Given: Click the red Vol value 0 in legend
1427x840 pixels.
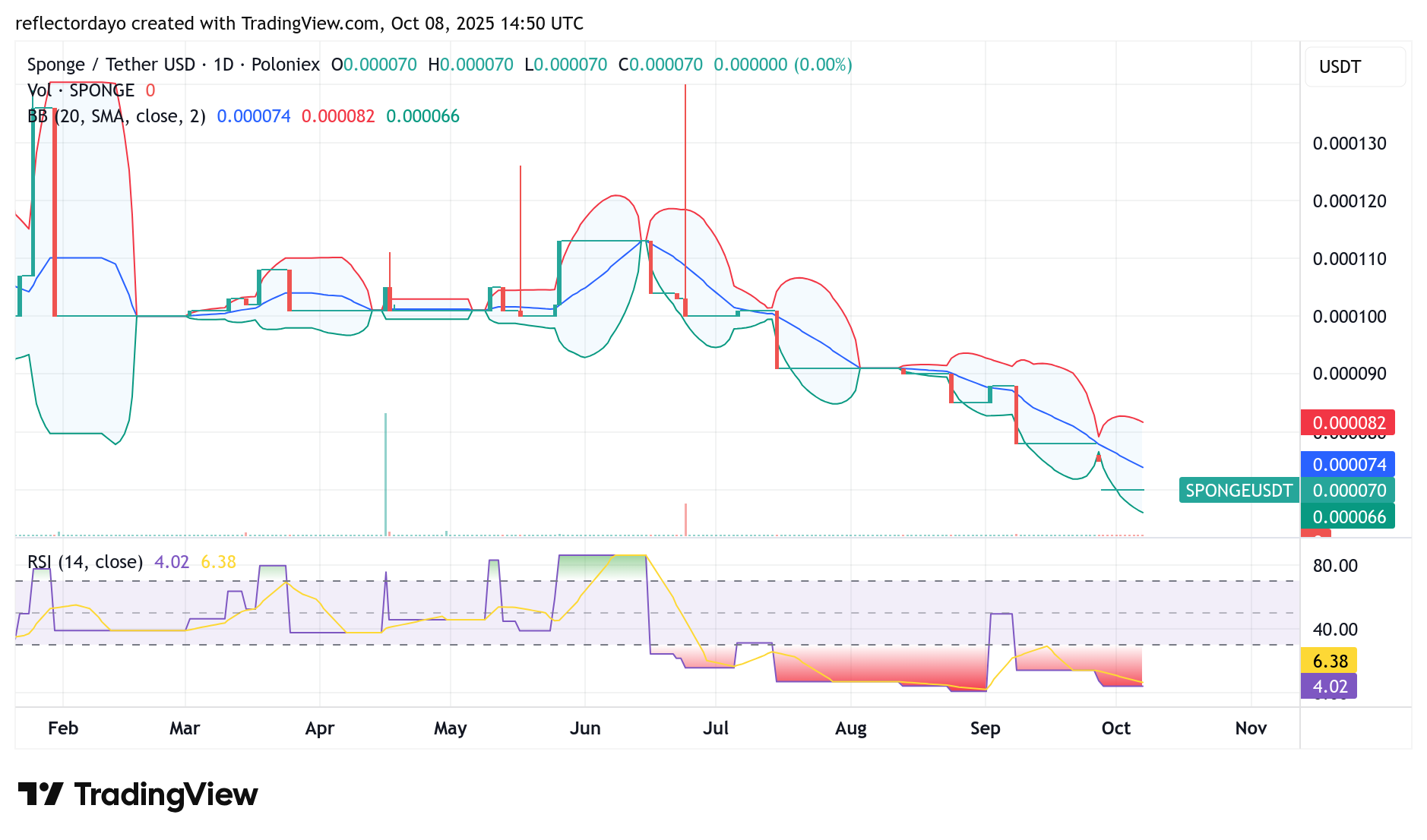Looking at the screenshot, I should pos(150,90).
